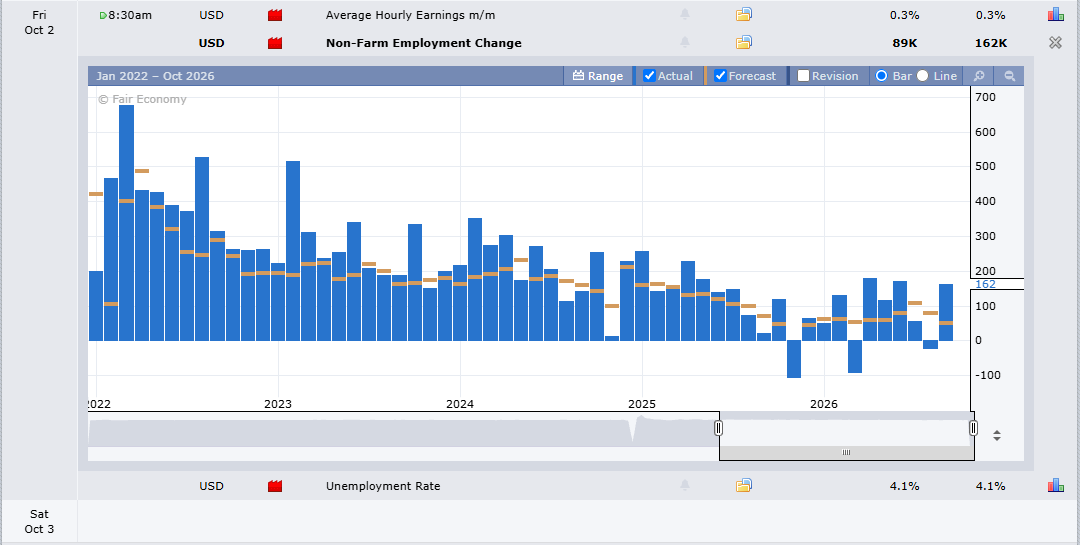This screenshot has width=1080, height=545.
Task: Uncheck the Forecast checkbox
Action: [720, 76]
